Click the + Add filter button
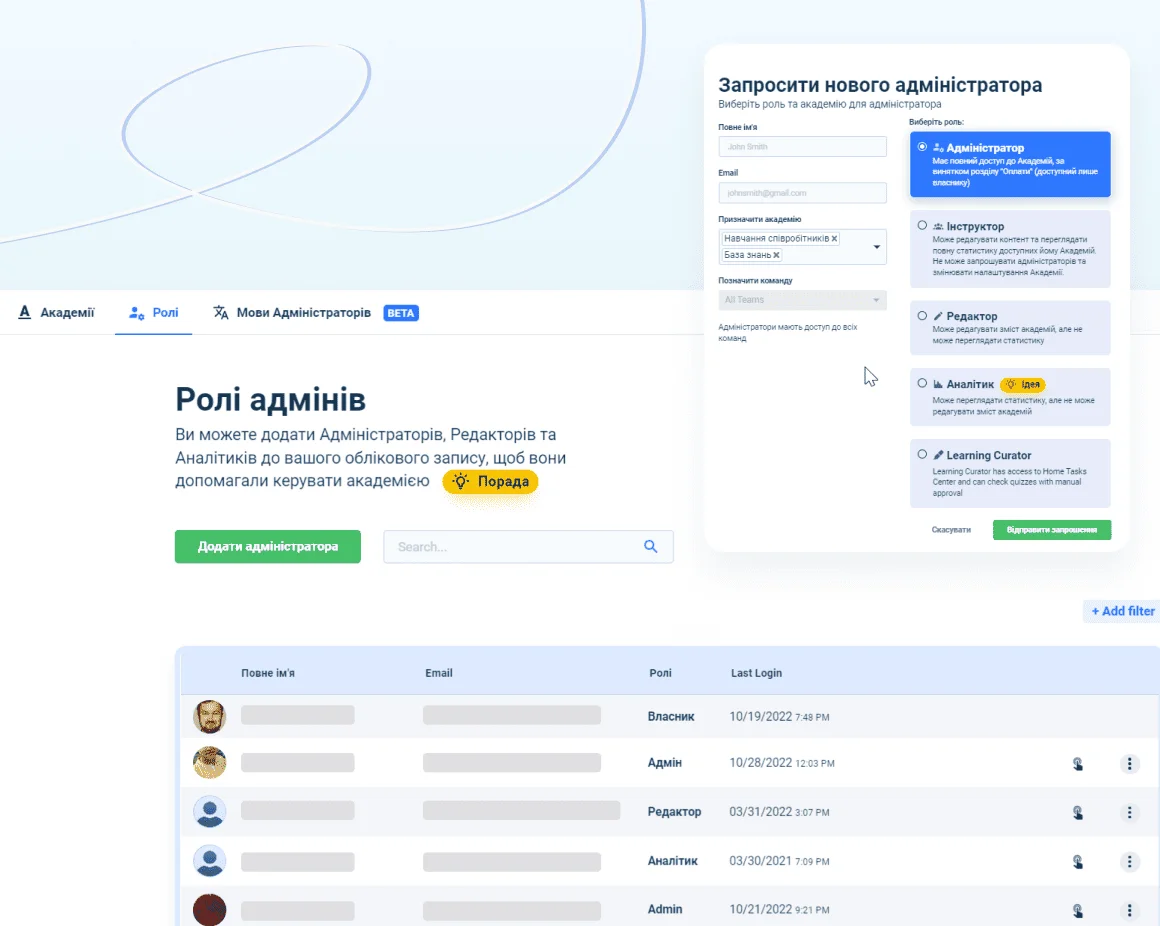 (x=1122, y=611)
